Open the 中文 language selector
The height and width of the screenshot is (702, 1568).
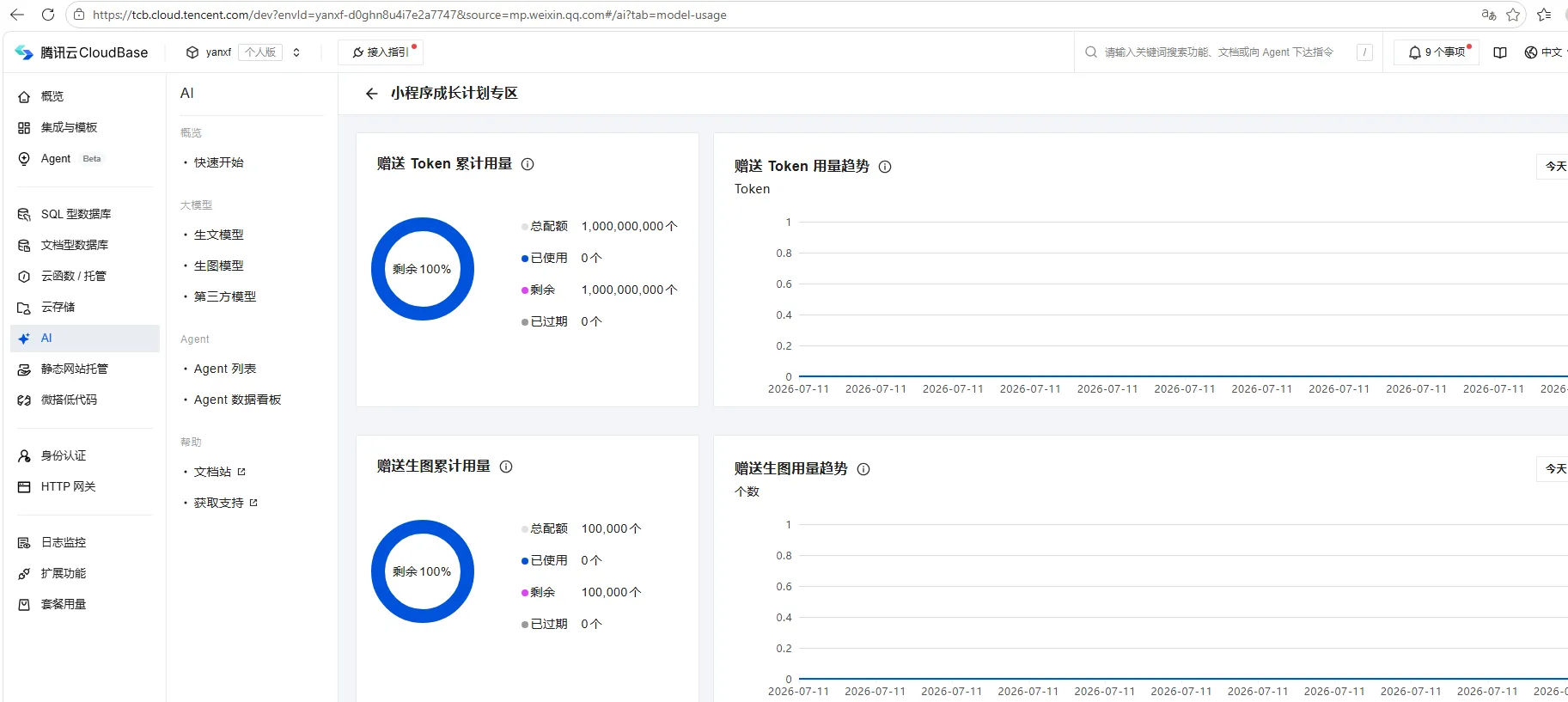click(1545, 52)
